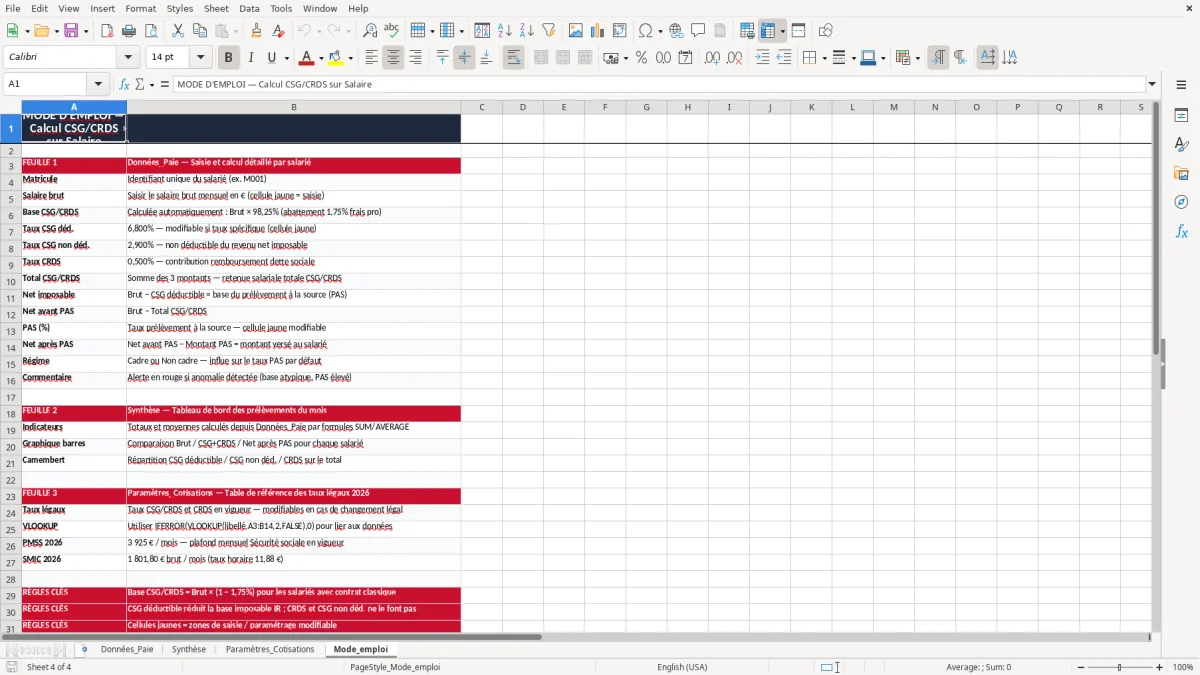Screen dimensions: 1200x675
Task: Open the Select Function sum button
Action: [142, 84]
